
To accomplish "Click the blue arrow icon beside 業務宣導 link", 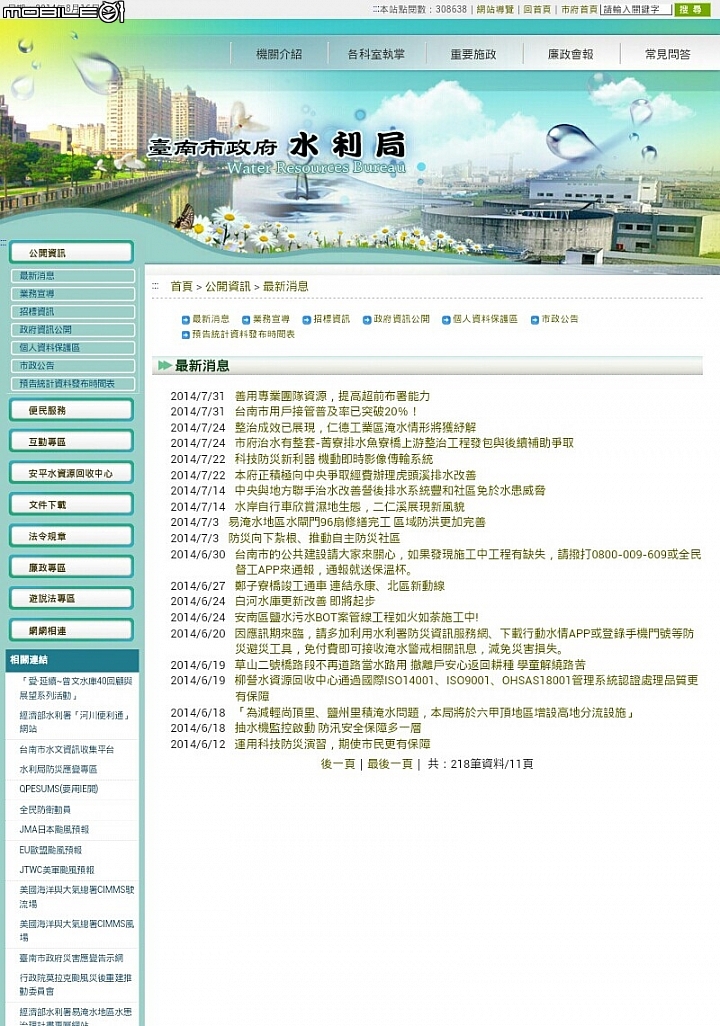I will [246, 320].
